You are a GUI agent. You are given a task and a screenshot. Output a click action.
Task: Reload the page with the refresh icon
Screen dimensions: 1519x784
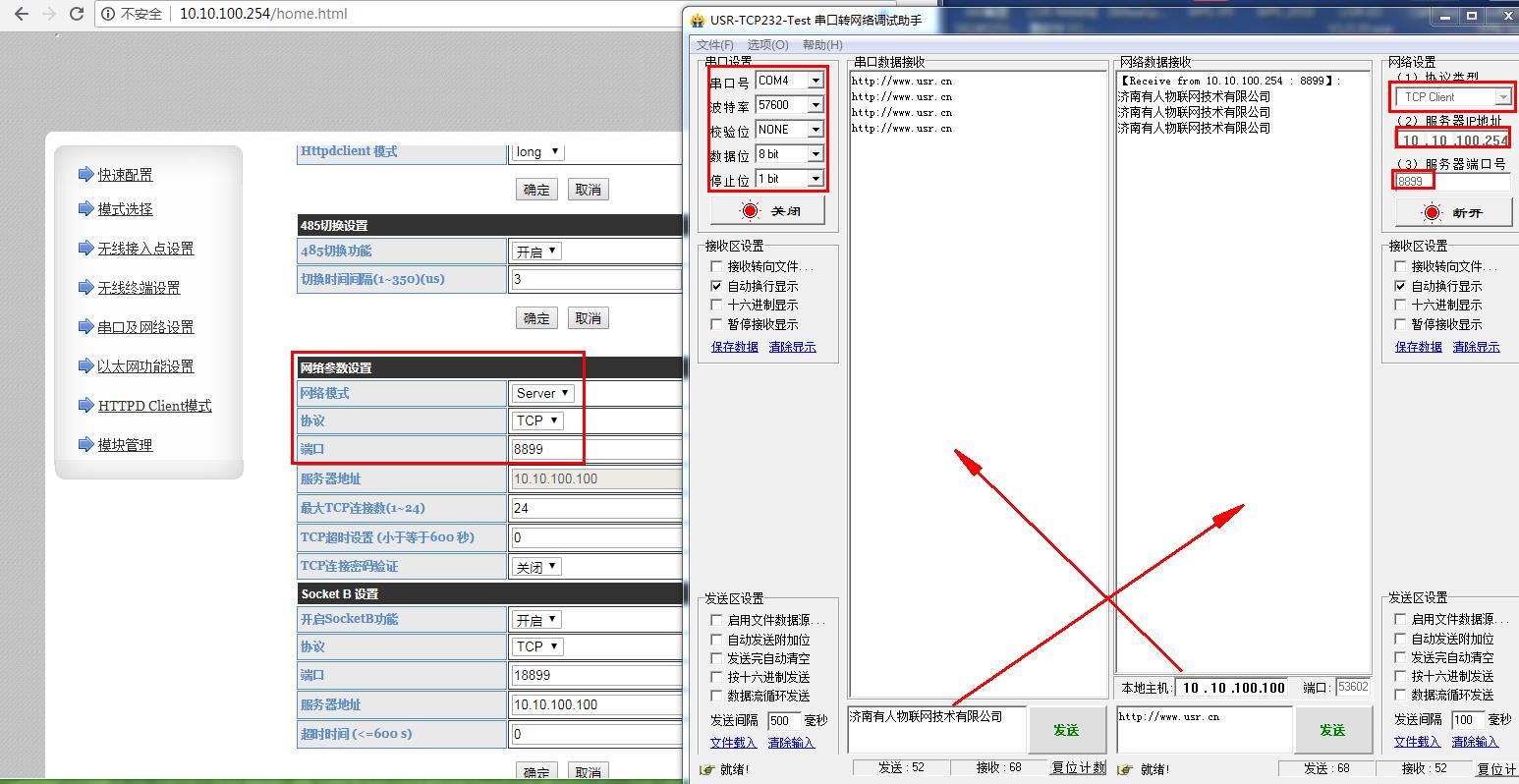click(77, 15)
